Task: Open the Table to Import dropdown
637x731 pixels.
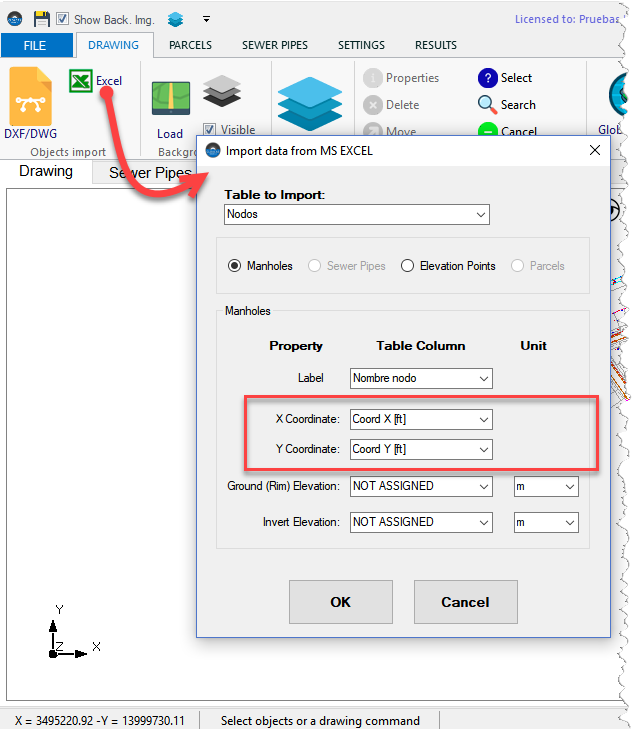Action: [357, 214]
